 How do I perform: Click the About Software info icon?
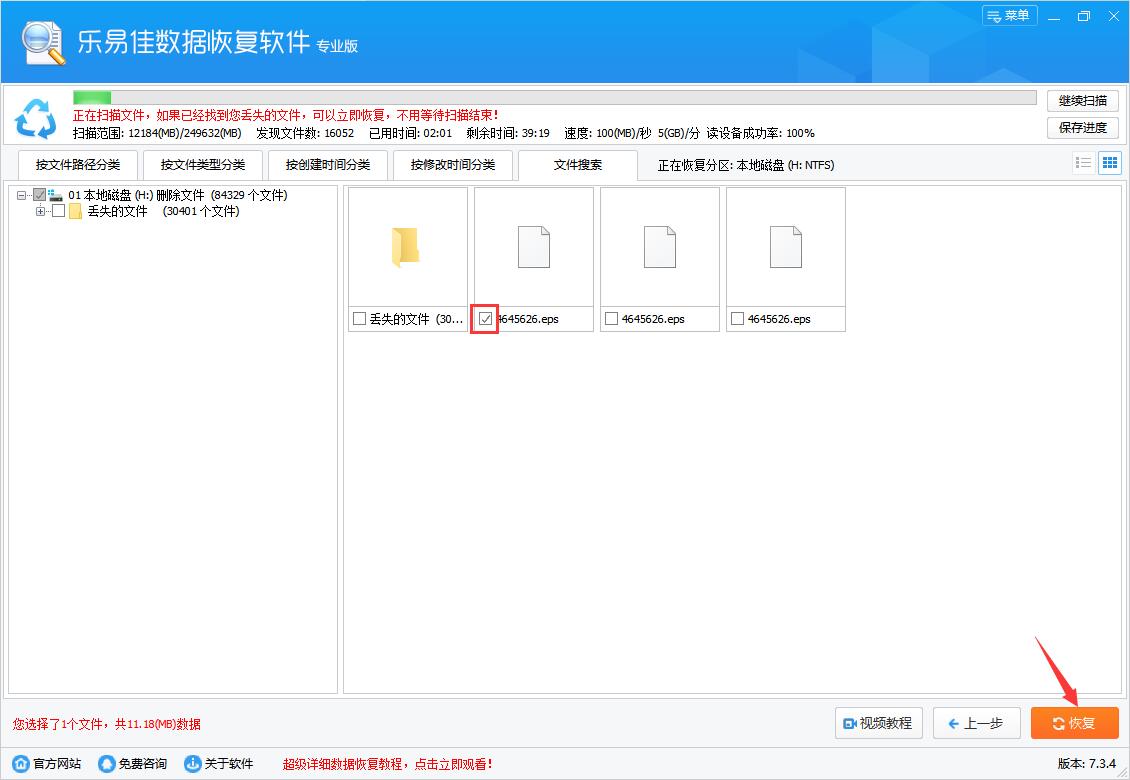pos(193,764)
